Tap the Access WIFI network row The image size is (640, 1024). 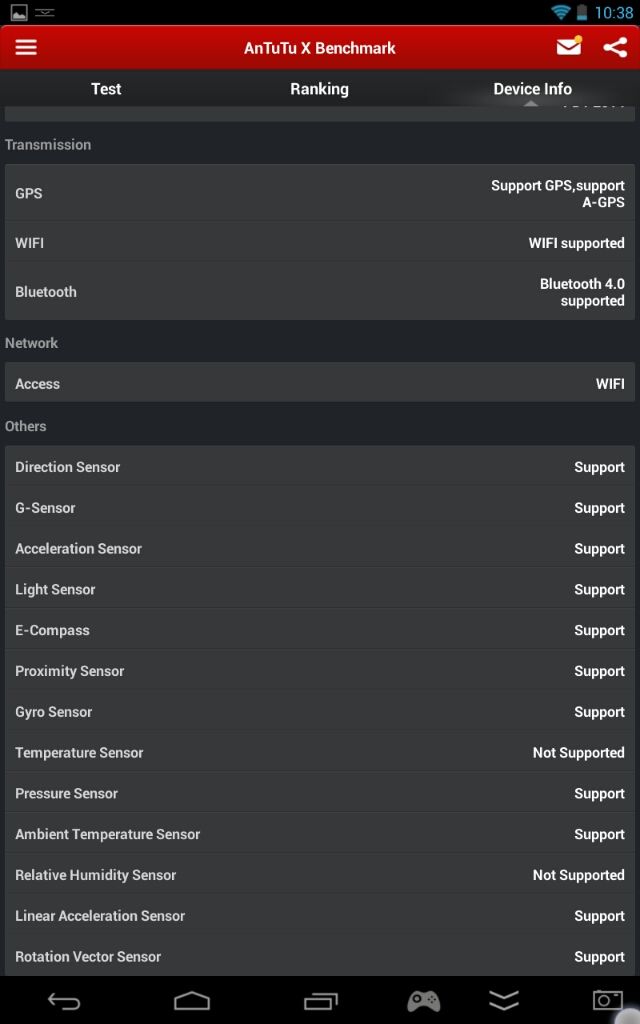[320, 384]
